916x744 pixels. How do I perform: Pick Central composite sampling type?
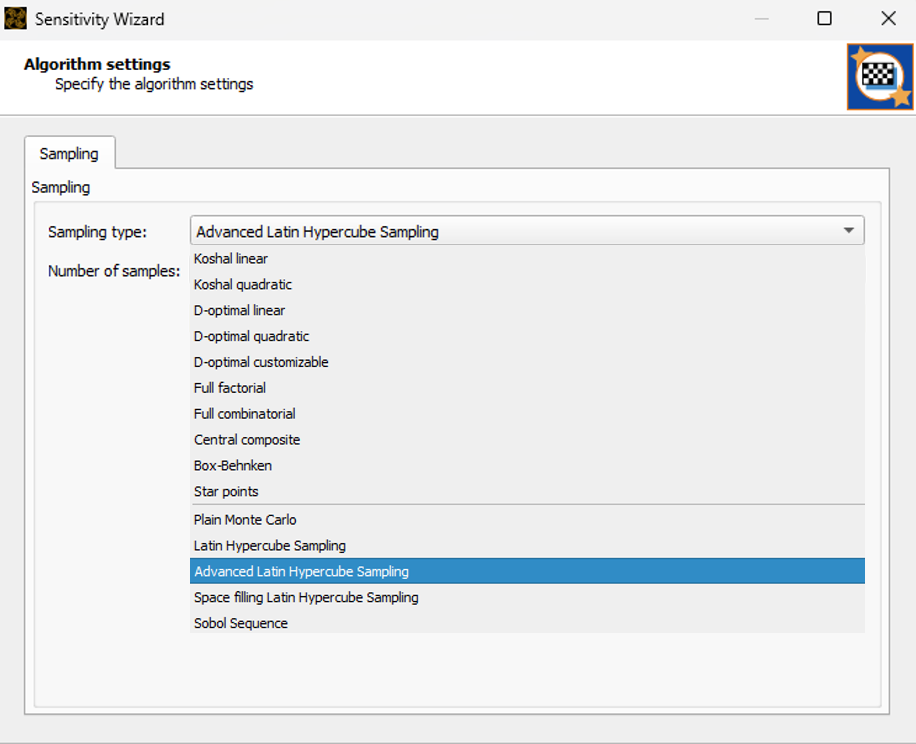click(x=246, y=440)
